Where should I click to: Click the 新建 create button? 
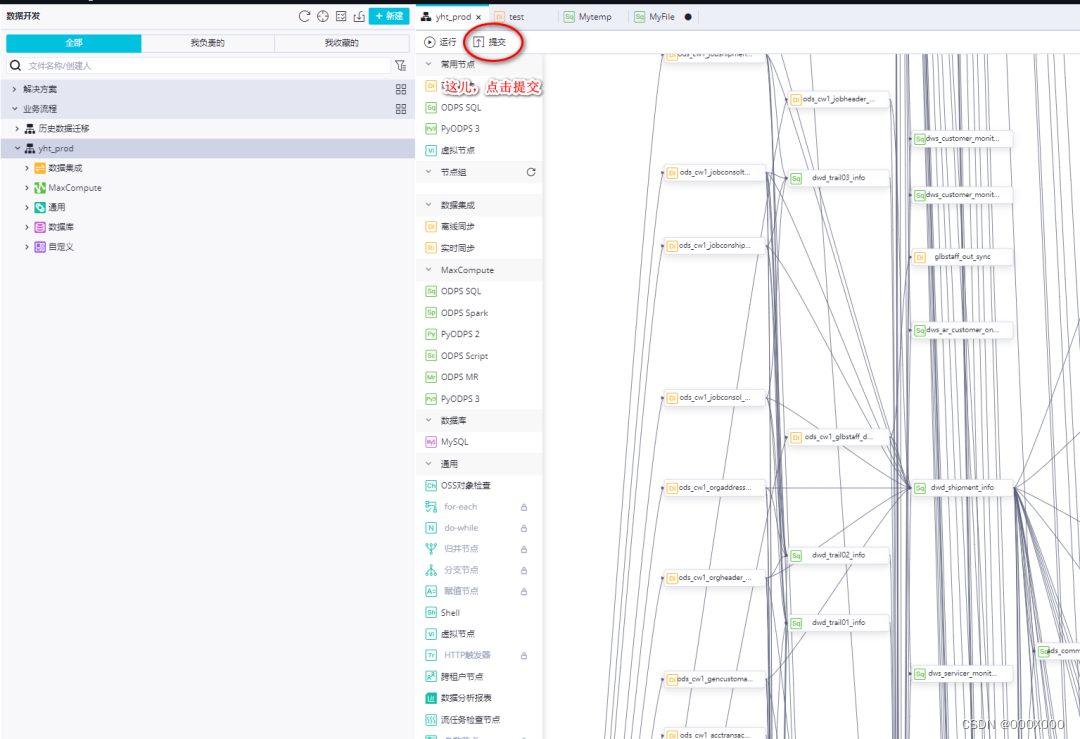click(x=389, y=16)
